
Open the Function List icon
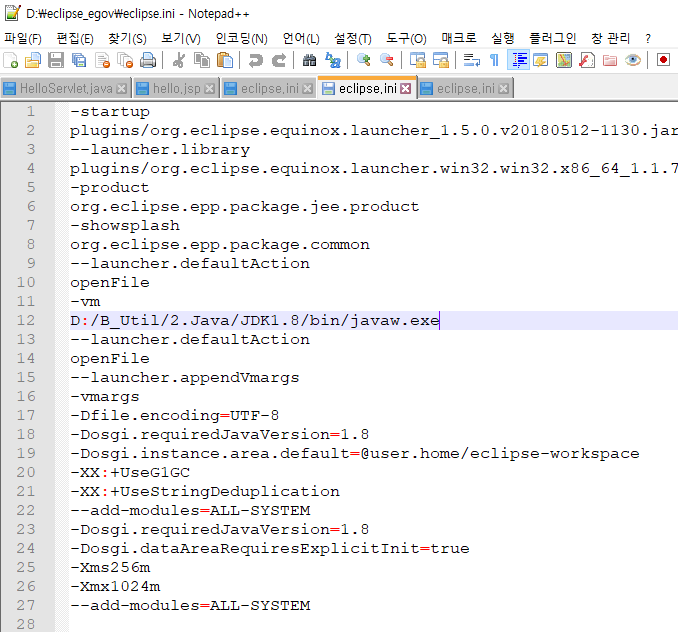pos(587,60)
